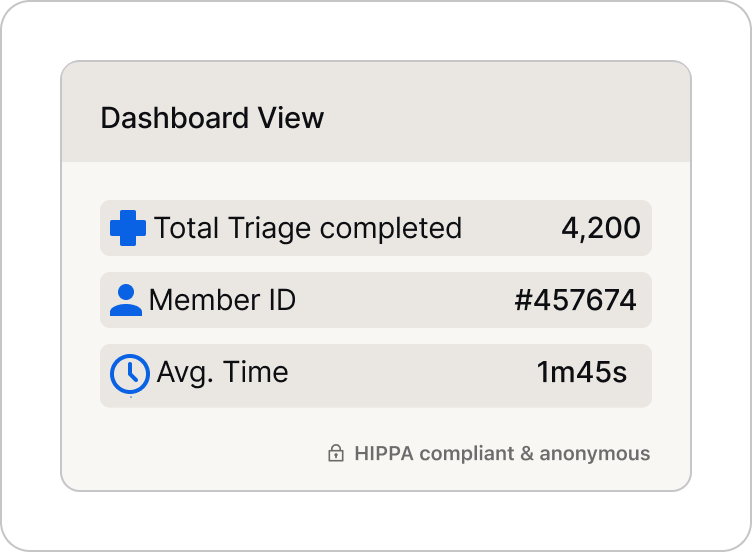
Task: Click the value '4,200'
Action: pos(600,228)
